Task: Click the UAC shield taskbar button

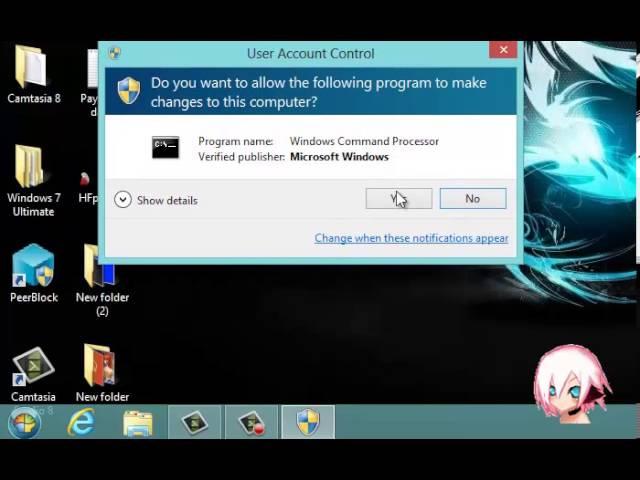Action: pyautogui.click(x=308, y=423)
